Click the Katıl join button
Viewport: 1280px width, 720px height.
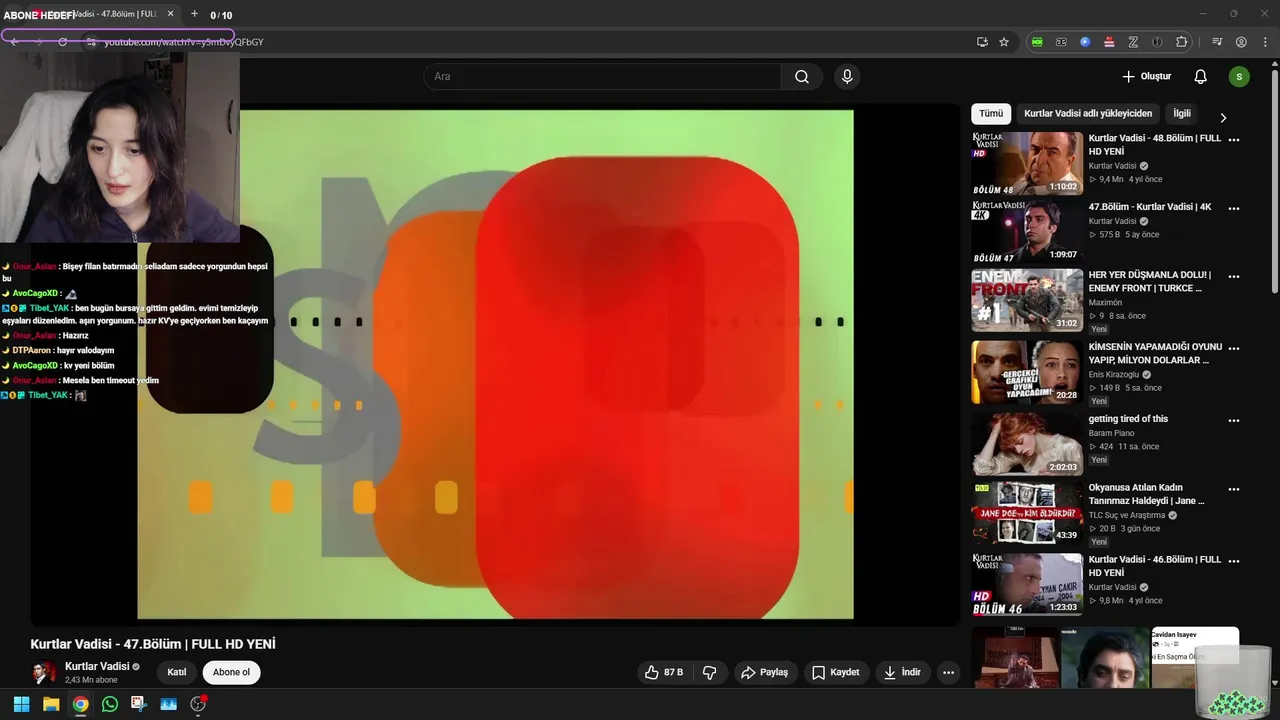[x=177, y=672]
